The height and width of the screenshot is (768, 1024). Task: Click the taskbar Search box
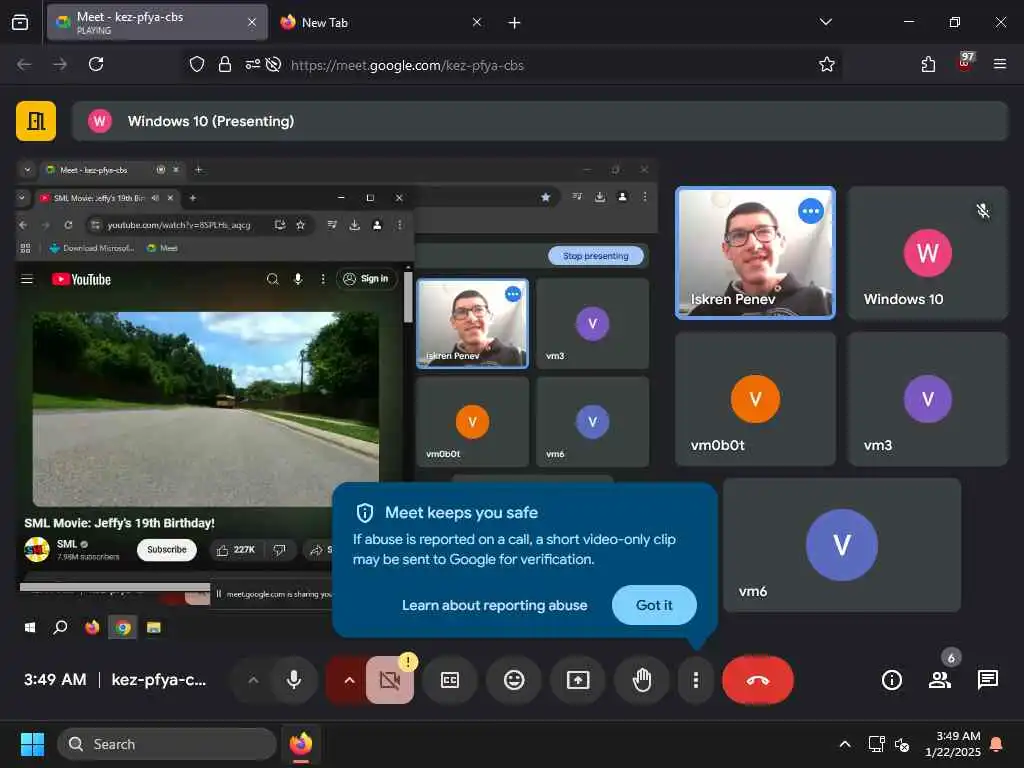click(167, 744)
